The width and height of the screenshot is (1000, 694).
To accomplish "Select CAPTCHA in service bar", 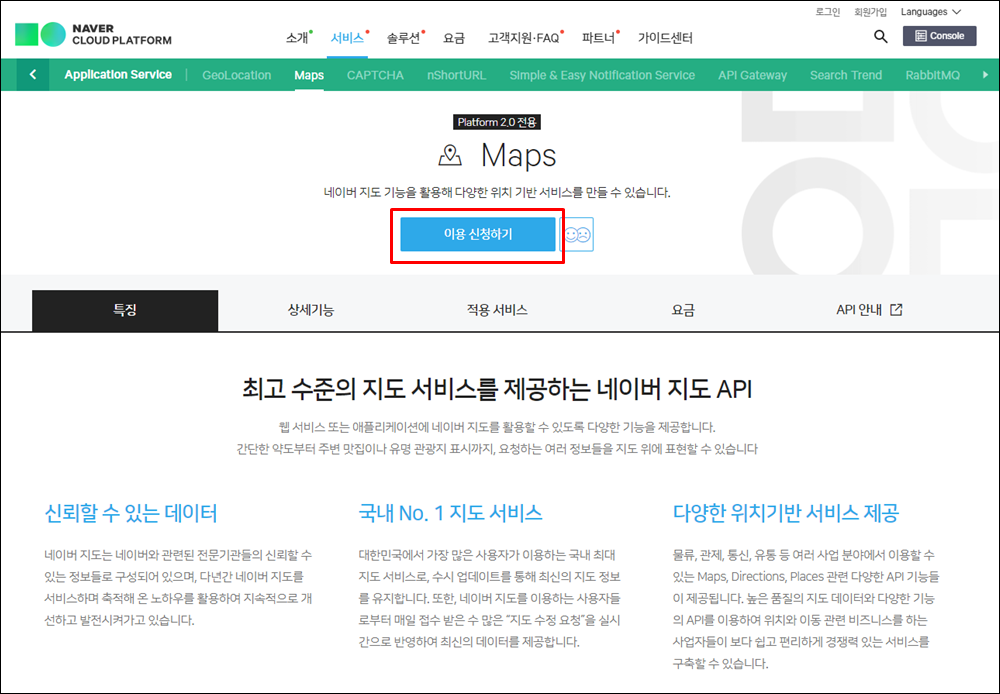I will [375, 75].
